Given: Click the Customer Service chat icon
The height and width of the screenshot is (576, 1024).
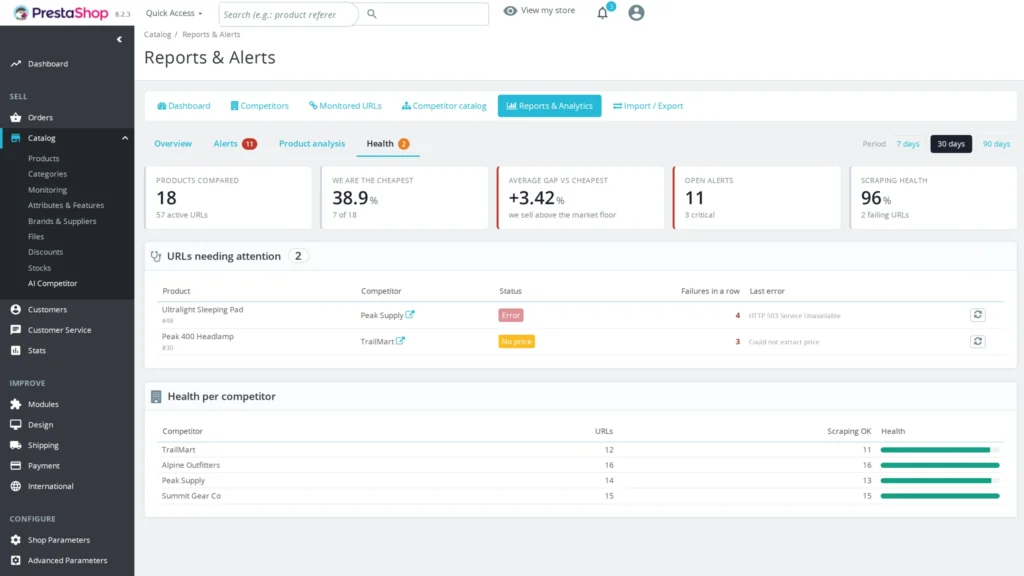Looking at the screenshot, I should pos(16,330).
